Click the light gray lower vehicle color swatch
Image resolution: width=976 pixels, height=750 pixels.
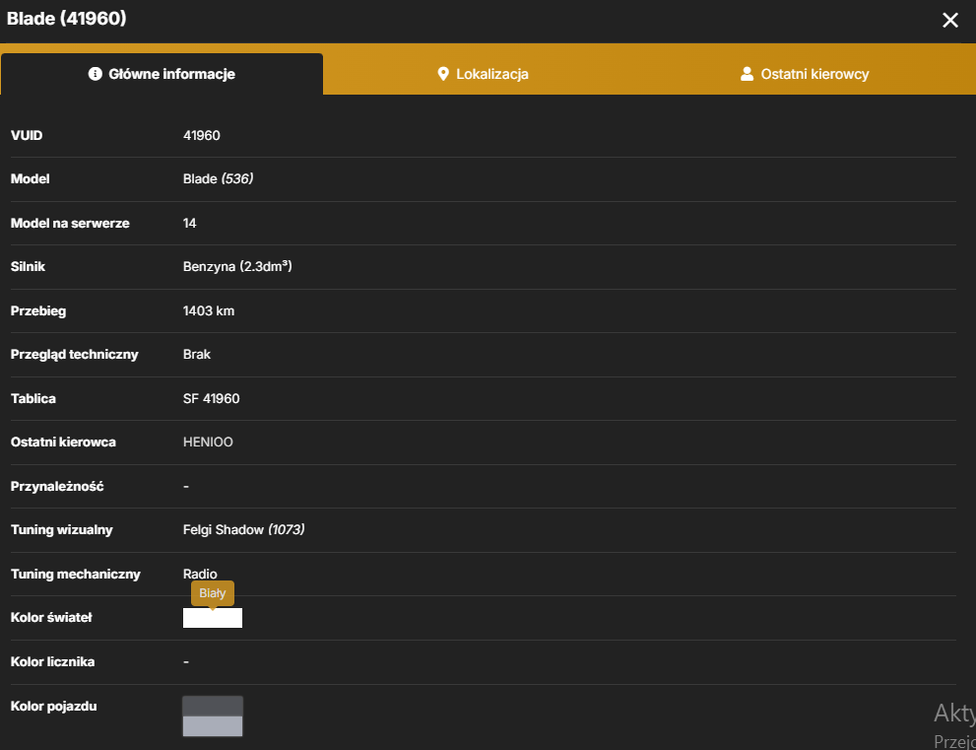point(212,726)
